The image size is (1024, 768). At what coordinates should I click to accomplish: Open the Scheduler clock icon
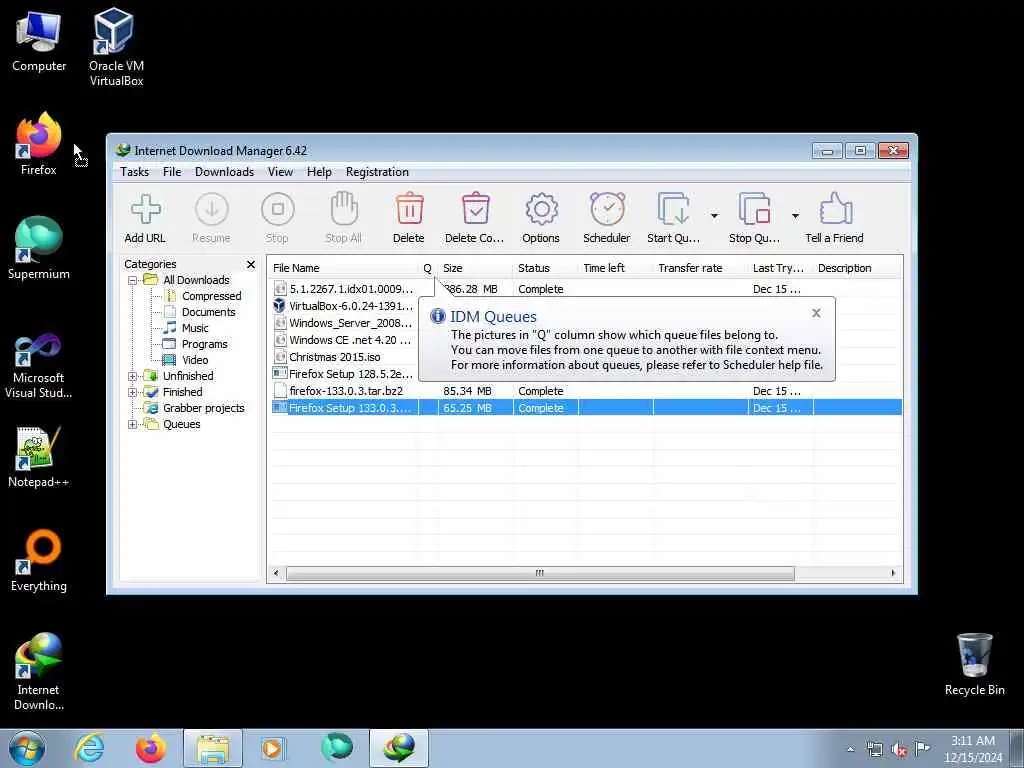pyautogui.click(x=607, y=209)
